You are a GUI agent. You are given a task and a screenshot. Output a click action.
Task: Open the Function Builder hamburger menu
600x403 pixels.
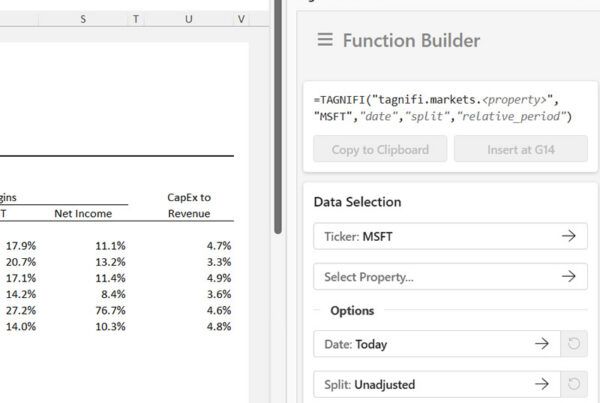point(324,40)
